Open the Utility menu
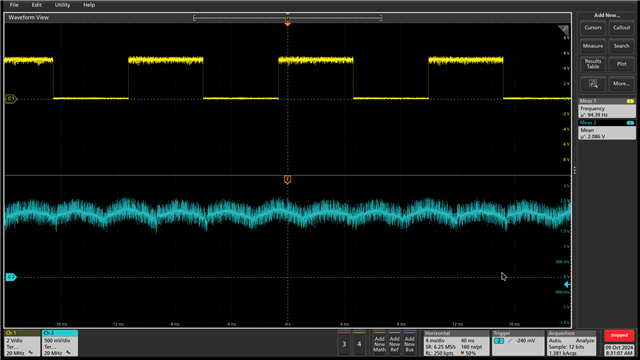This screenshot has width=640, height=360. (x=62, y=5)
